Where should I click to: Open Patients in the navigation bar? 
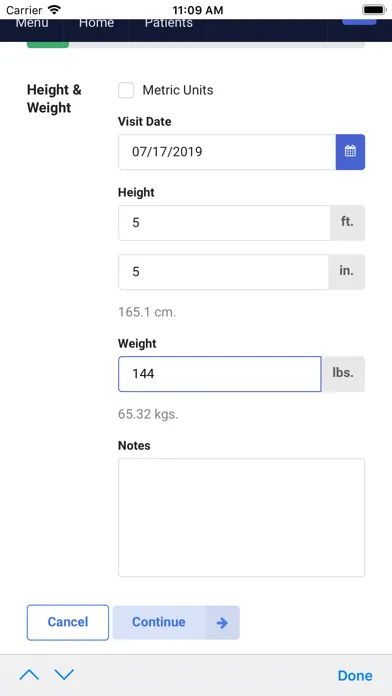[x=169, y=23]
